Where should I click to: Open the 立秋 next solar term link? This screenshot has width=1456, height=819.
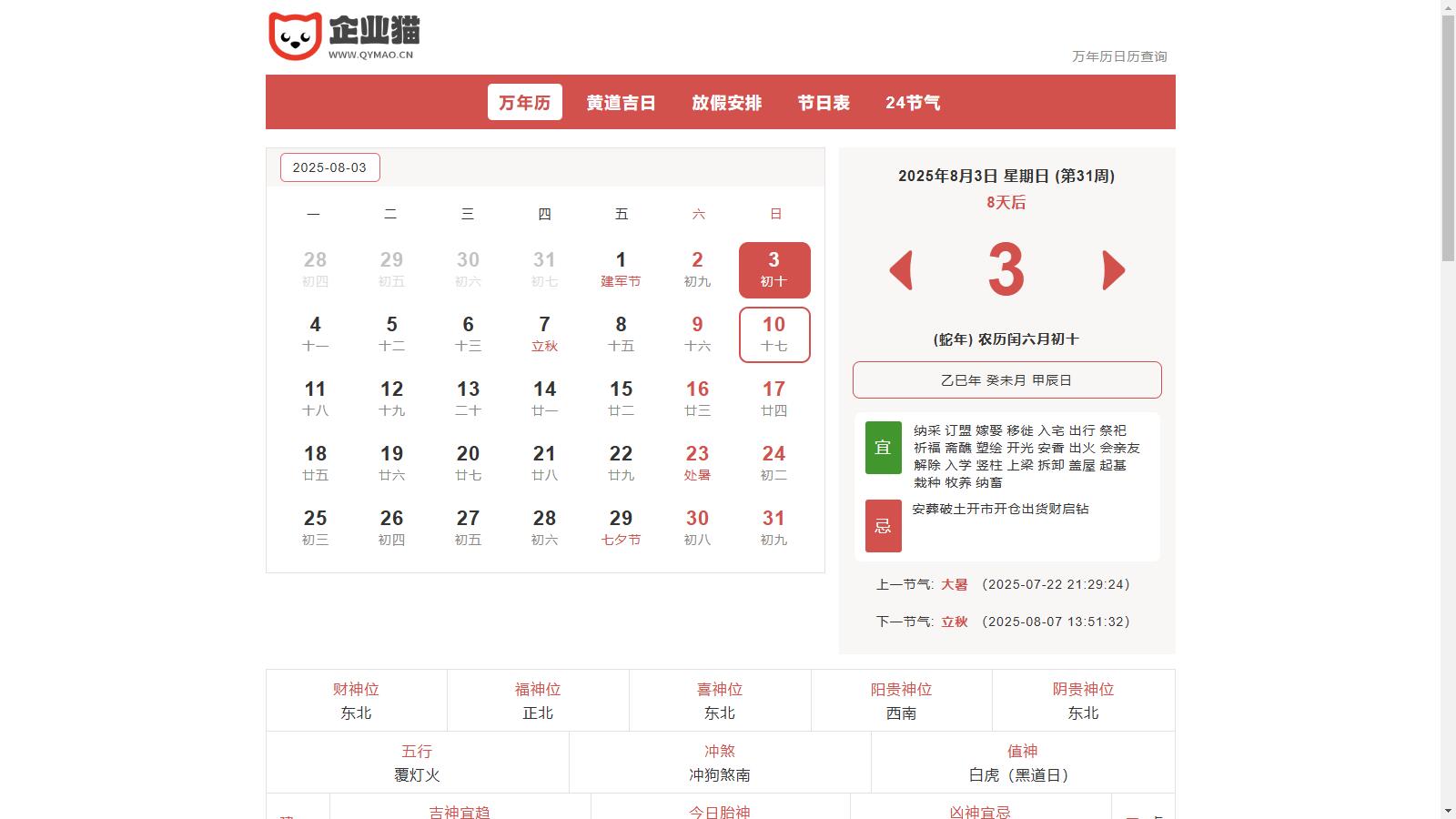(x=954, y=622)
